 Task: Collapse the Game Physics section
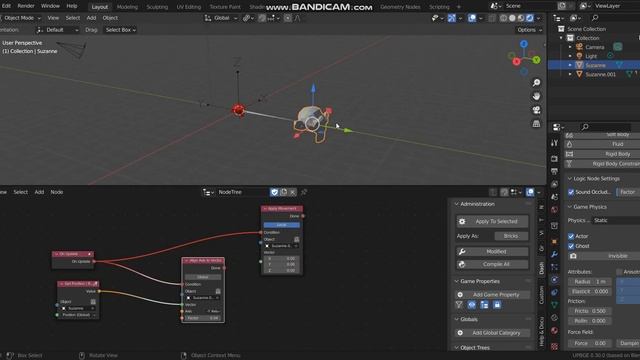coord(569,207)
